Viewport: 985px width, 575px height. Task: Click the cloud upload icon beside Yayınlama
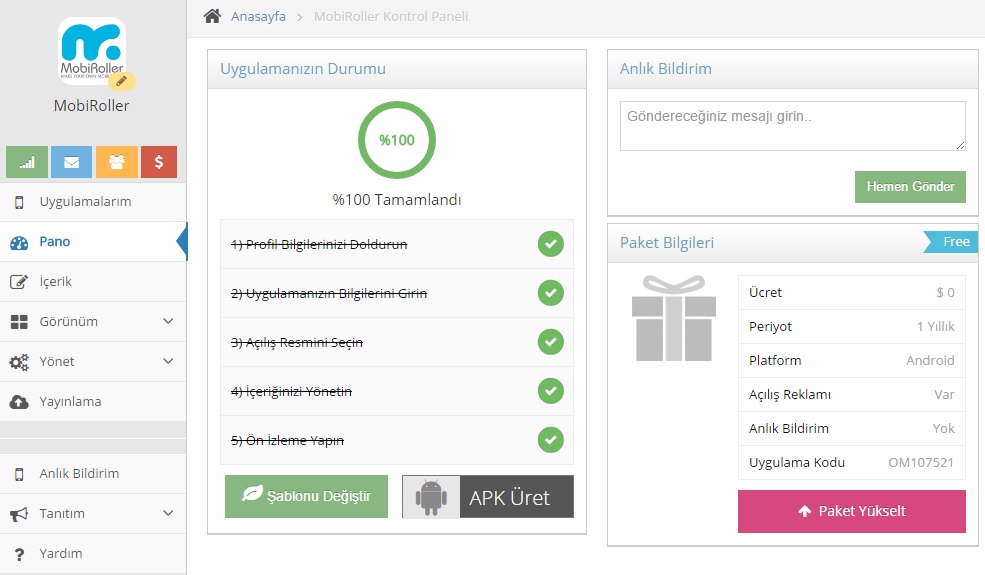pyautogui.click(x=19, y=402)
